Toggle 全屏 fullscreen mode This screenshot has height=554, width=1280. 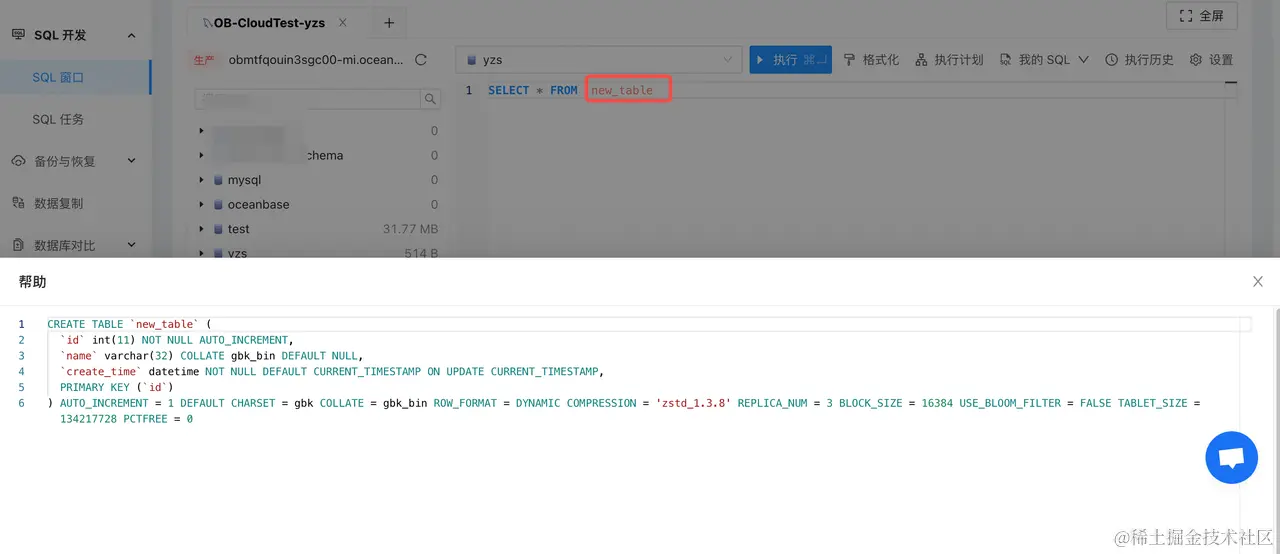(1202, 16)
